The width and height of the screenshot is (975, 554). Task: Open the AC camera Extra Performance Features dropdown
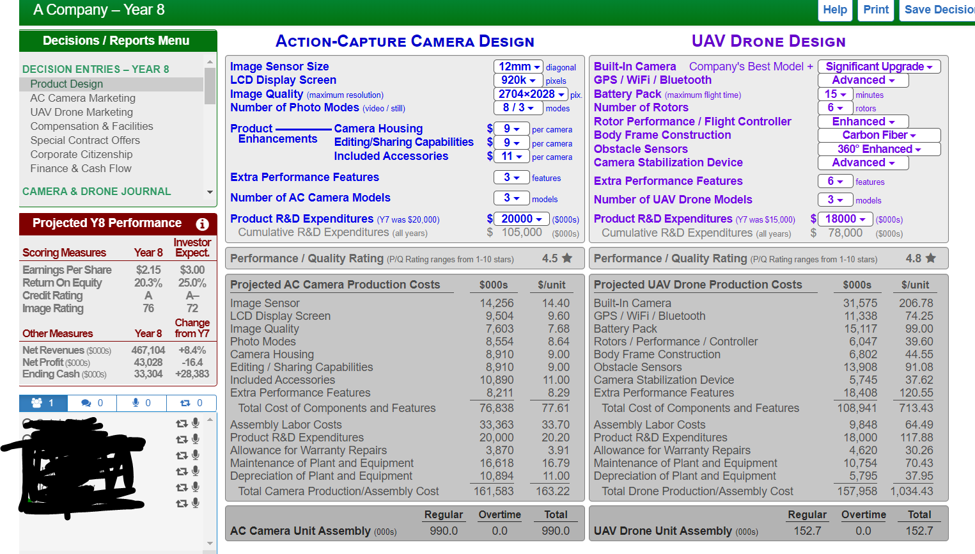pos(511,177)
